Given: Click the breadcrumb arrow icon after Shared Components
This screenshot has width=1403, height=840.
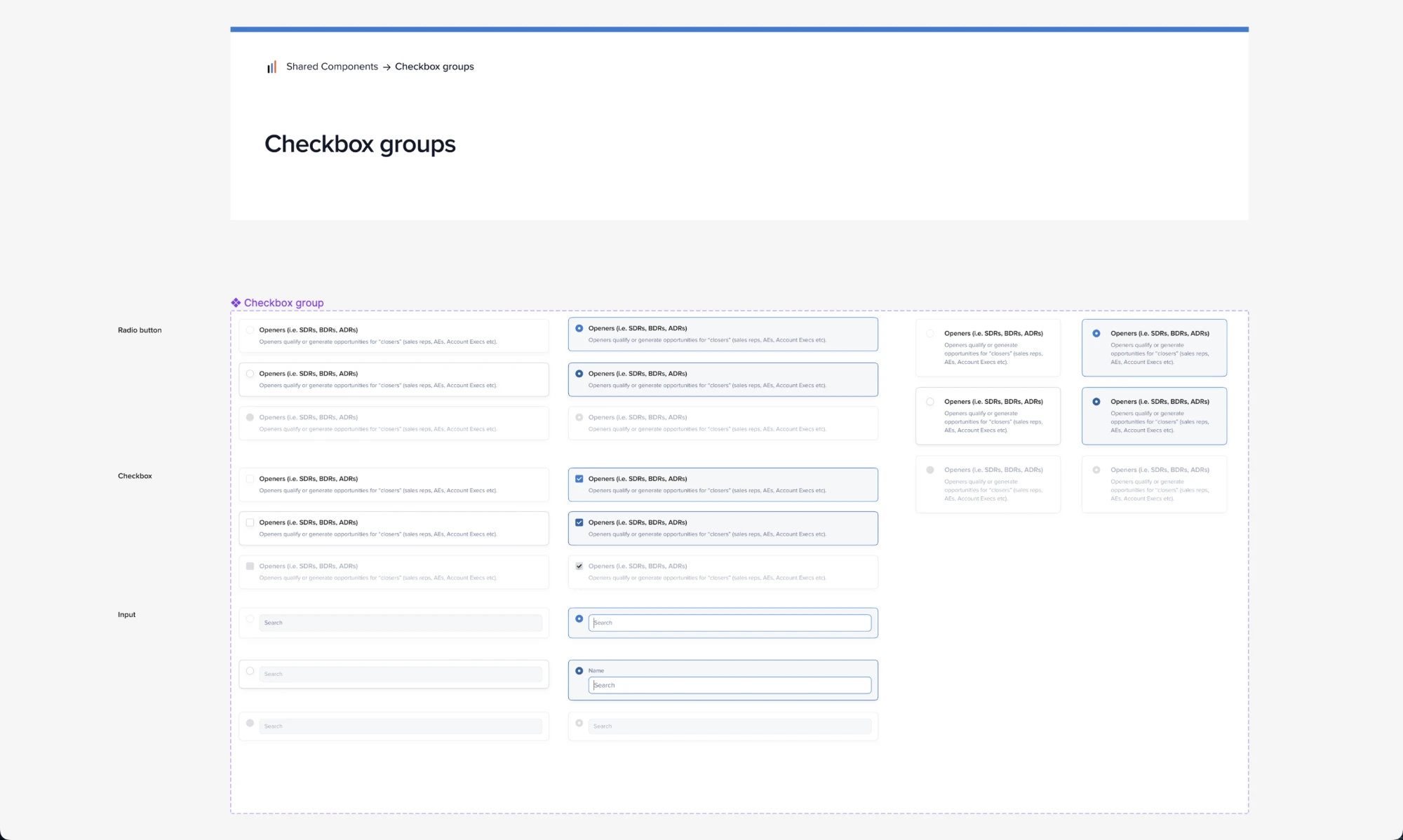Looking at the screenshot, I should click(387, 67).
